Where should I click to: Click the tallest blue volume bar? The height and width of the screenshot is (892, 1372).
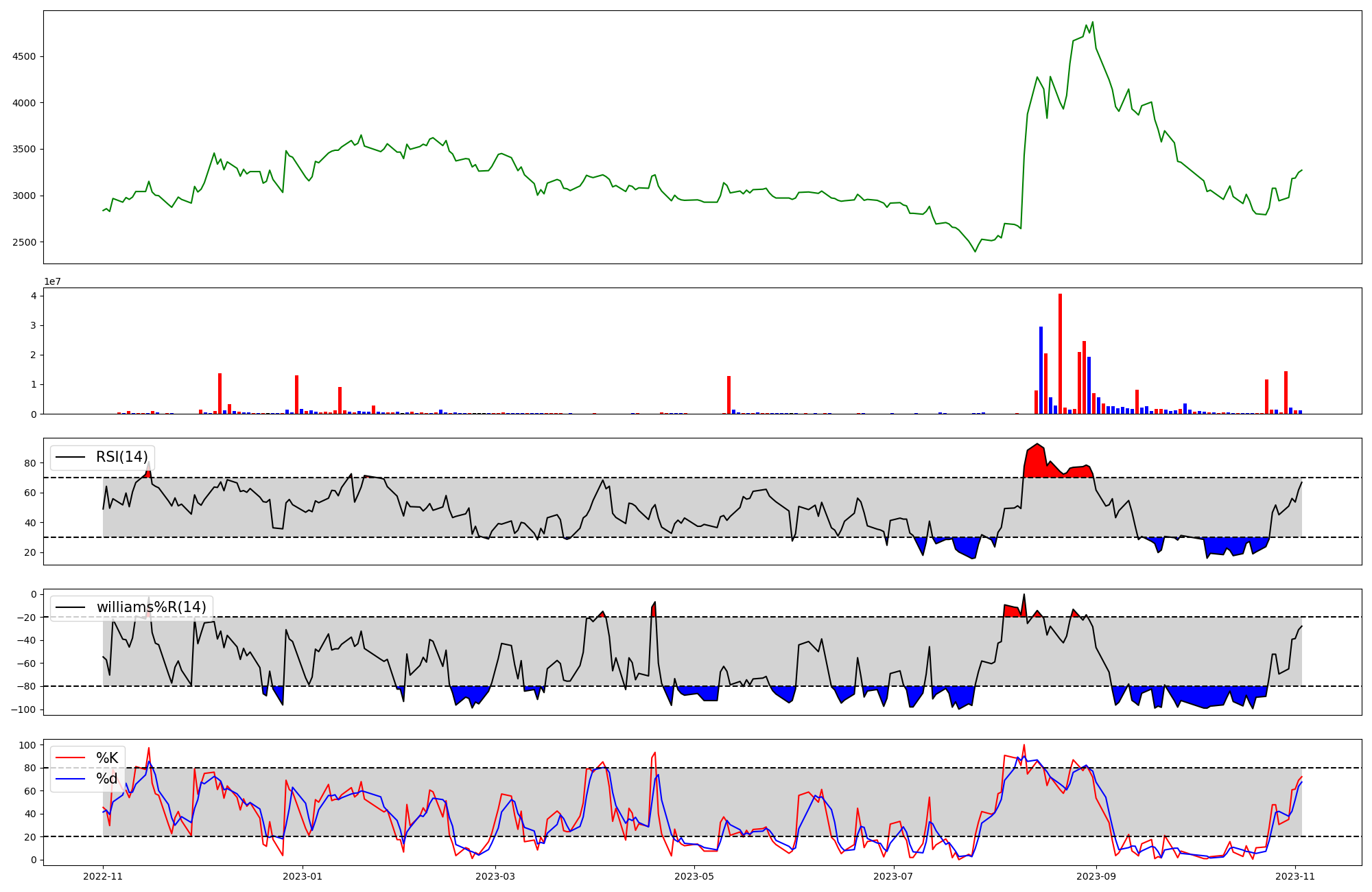(1041, 371)
